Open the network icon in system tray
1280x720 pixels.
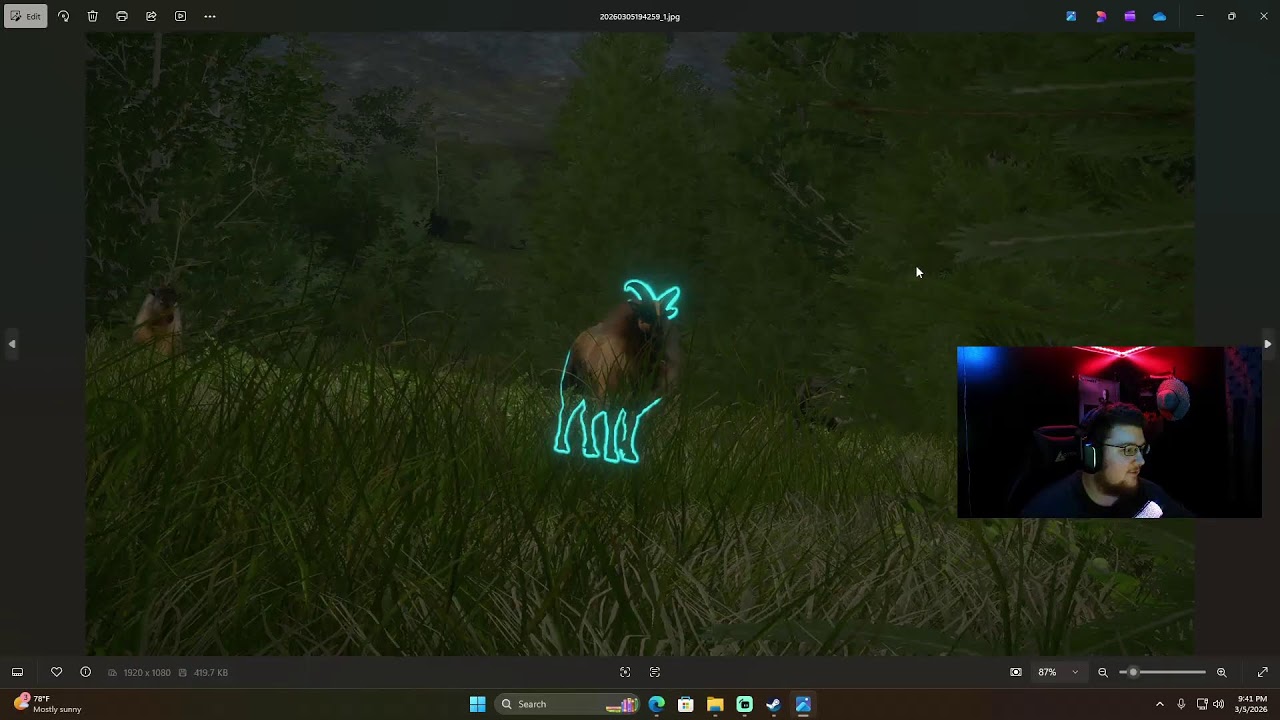(1202, 704)
